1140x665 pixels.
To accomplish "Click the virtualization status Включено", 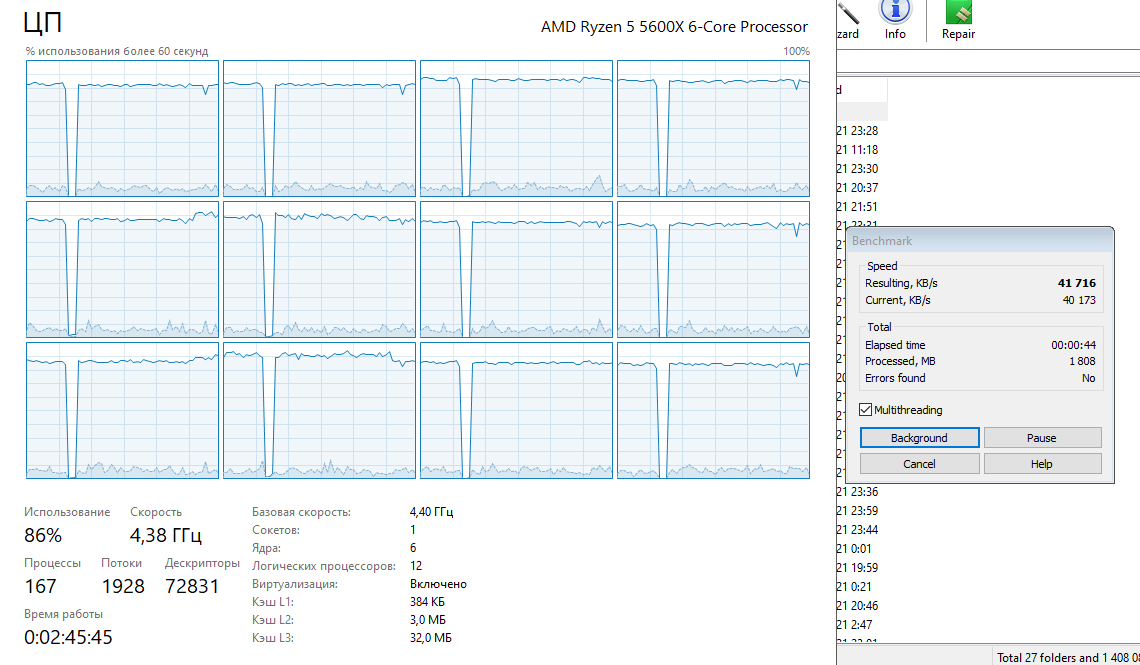I will coord(438,584).
